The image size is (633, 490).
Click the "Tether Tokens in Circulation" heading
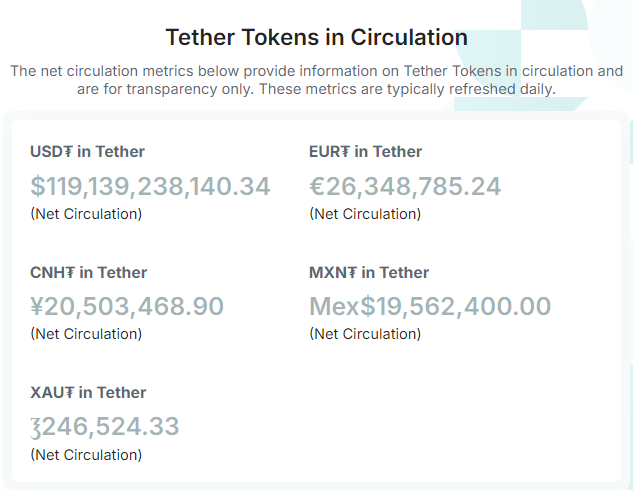[316, 38]
